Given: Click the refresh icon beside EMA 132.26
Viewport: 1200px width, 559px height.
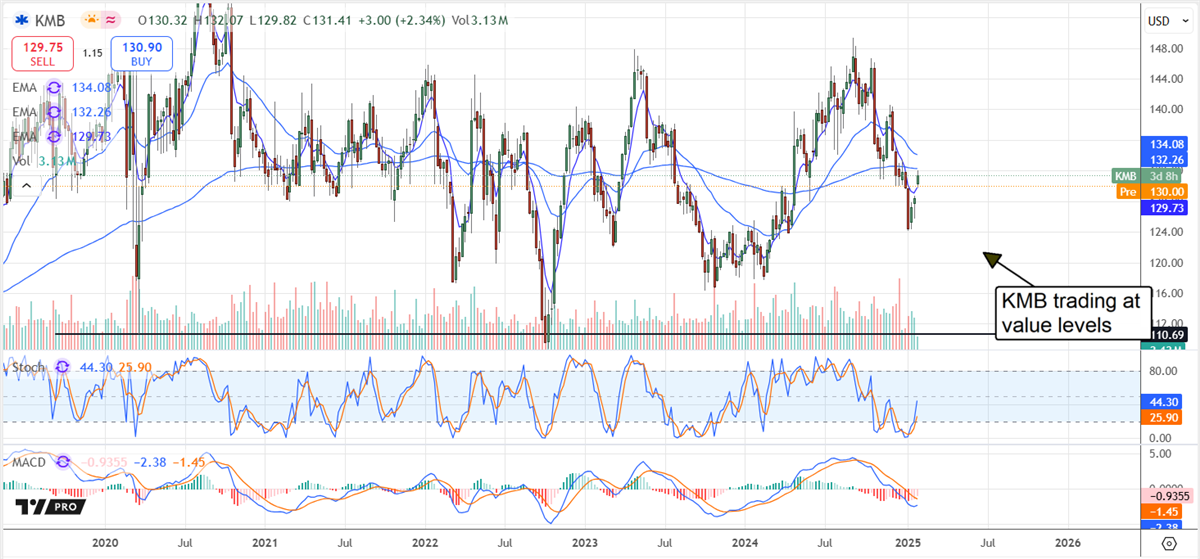Looking at the screenshot, I should (55, 111).
